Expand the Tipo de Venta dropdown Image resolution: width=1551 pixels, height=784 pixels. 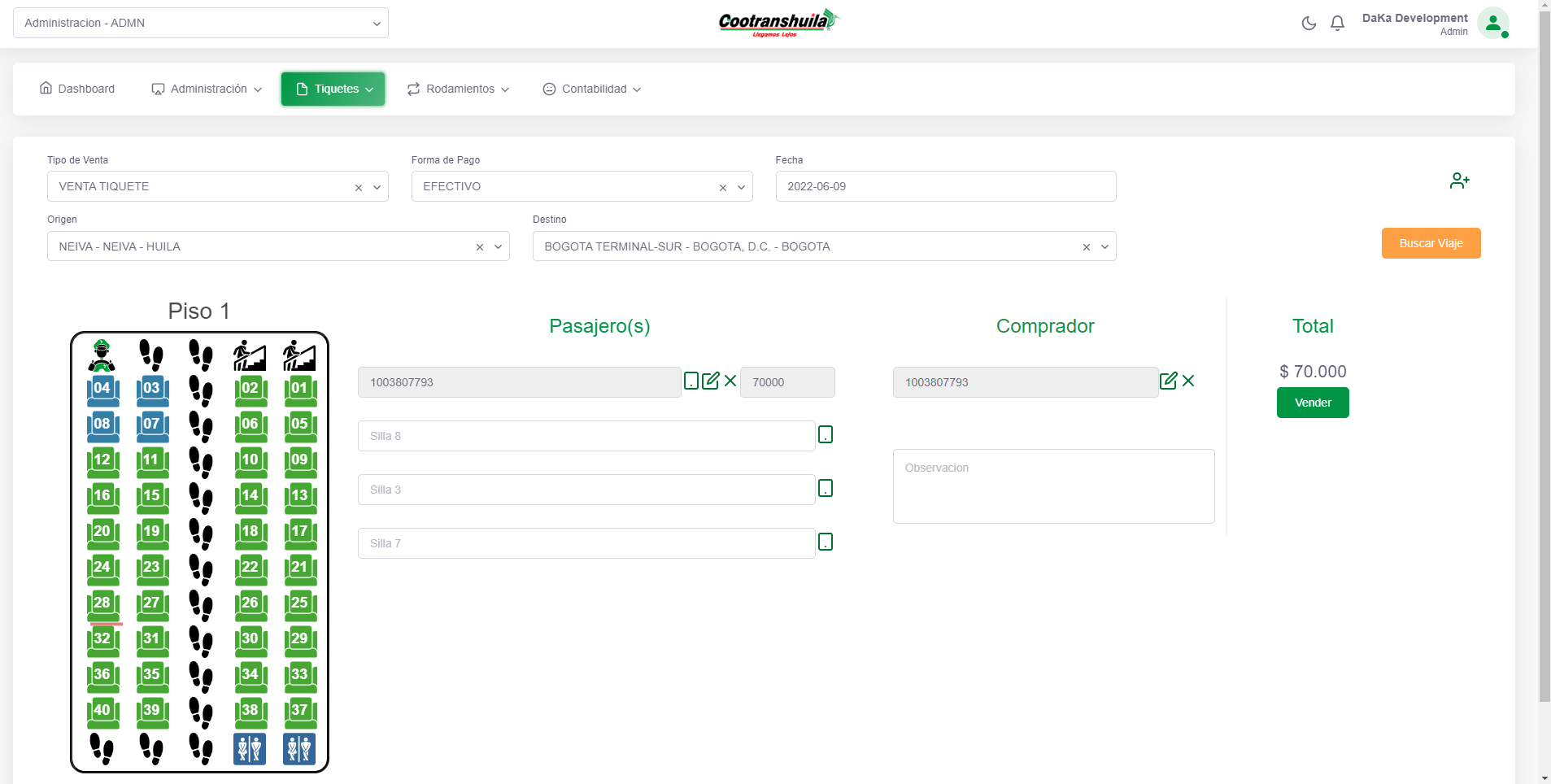click(x=377, y=187)
